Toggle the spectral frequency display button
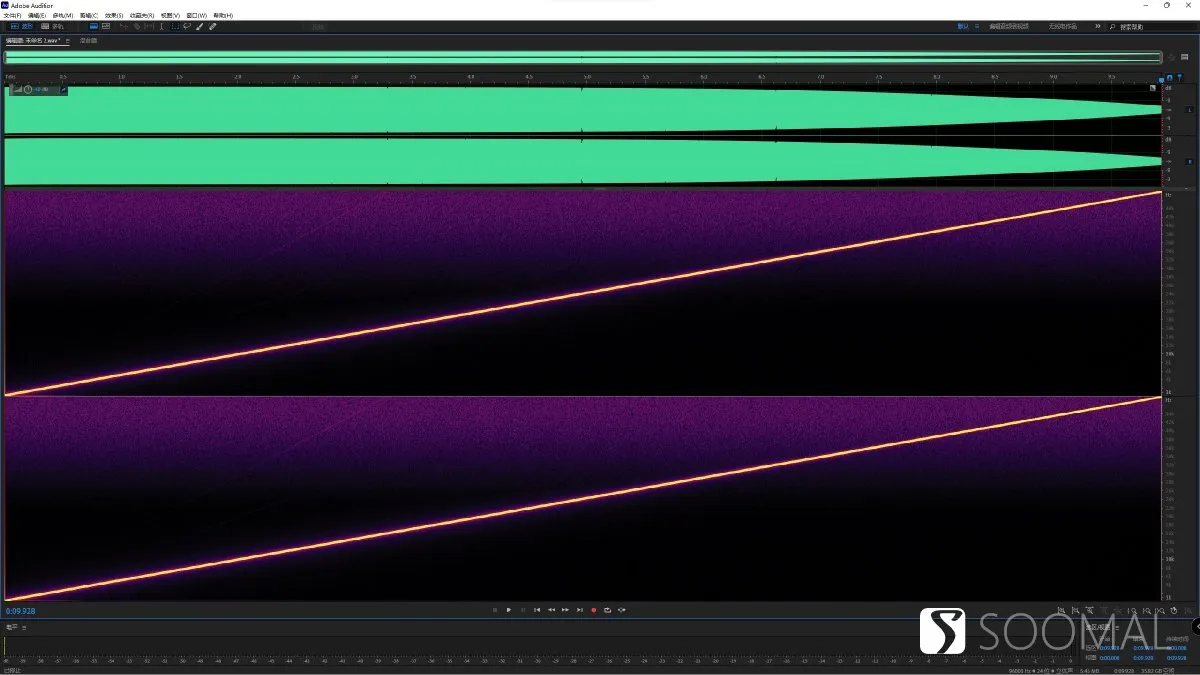 94,27
